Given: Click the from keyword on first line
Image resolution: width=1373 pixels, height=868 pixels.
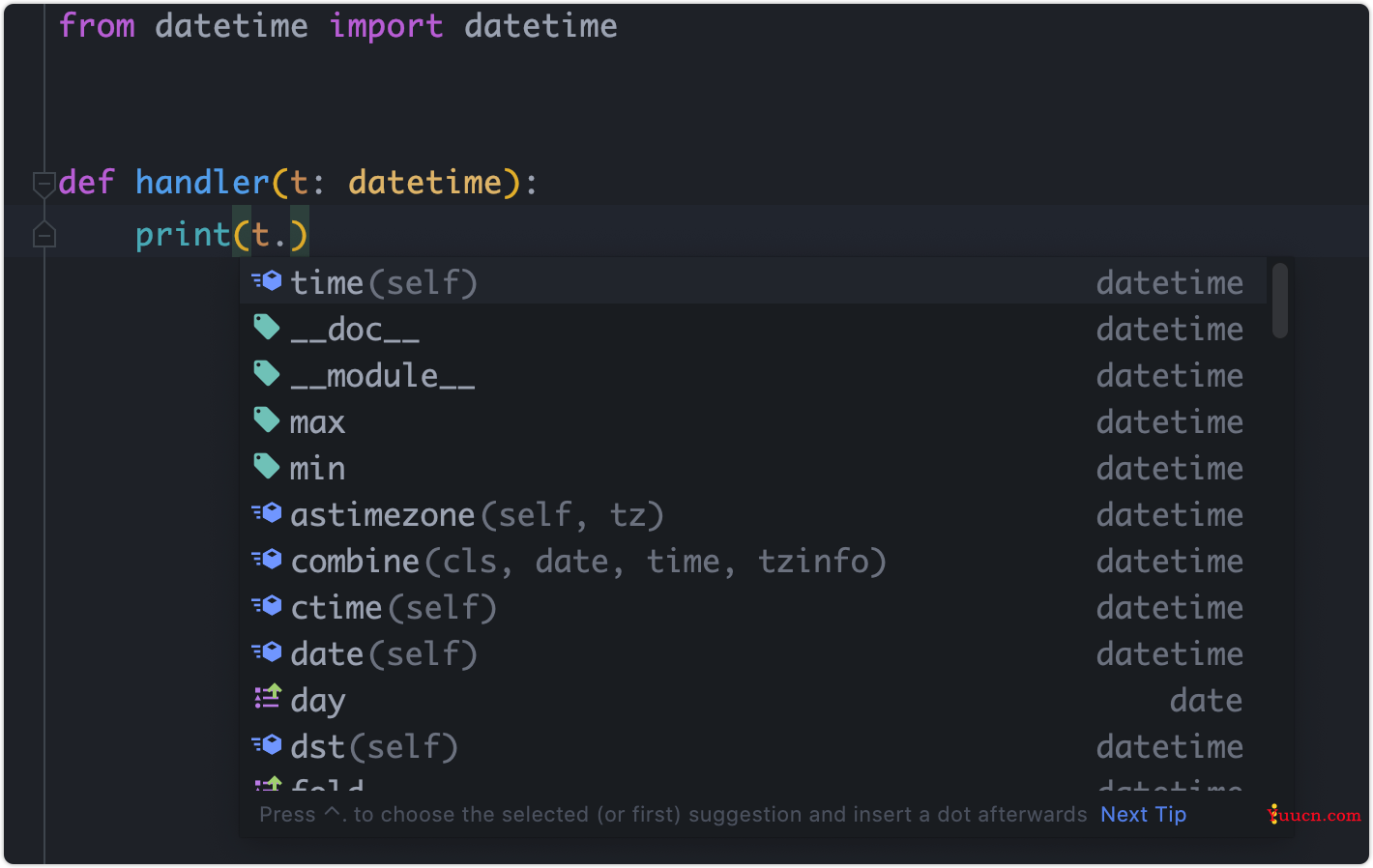Looking at the screenshot, I should pyautogui.click(x=97, y=25).
